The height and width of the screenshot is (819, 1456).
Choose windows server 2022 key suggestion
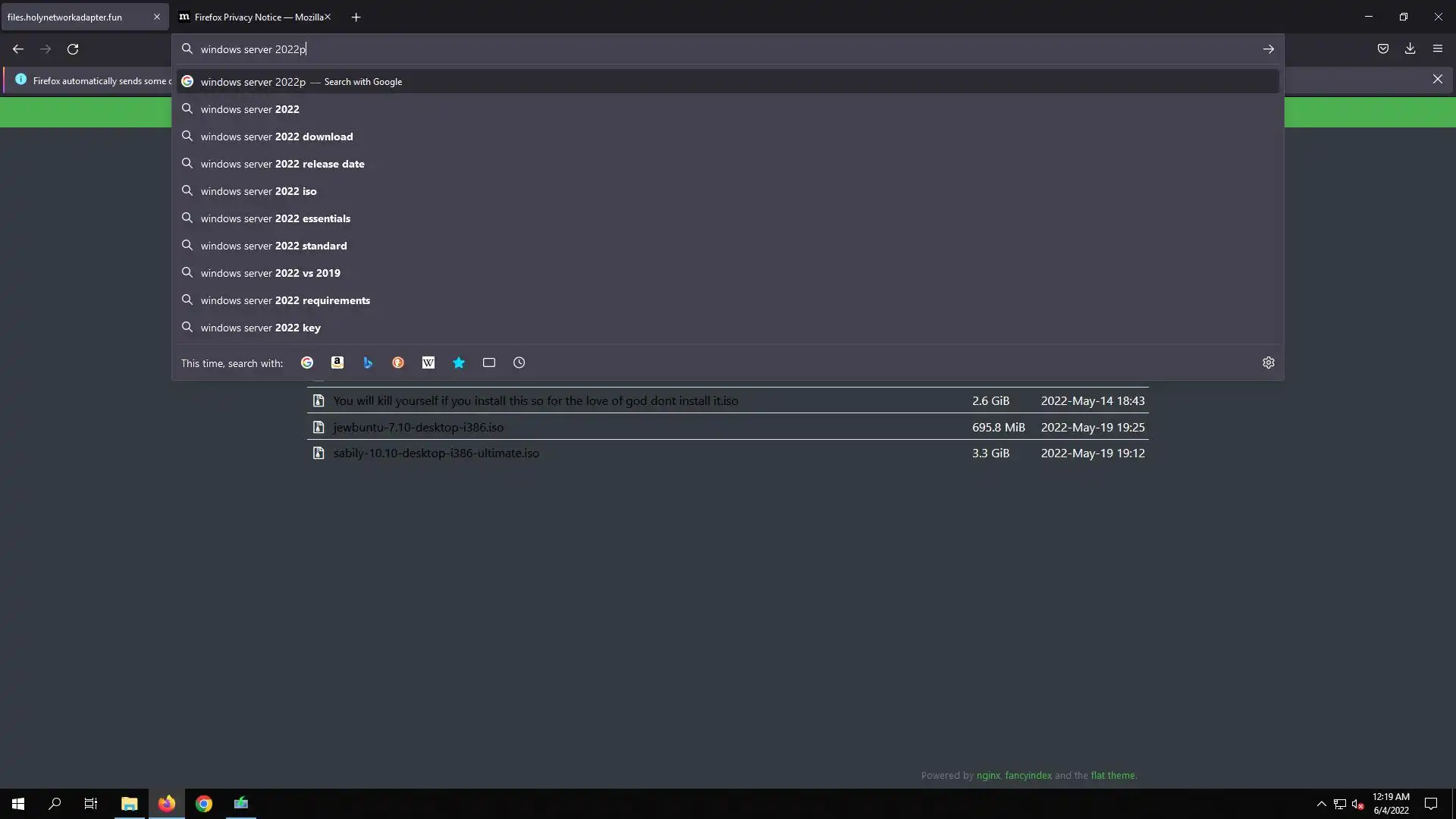click(261, 328)
